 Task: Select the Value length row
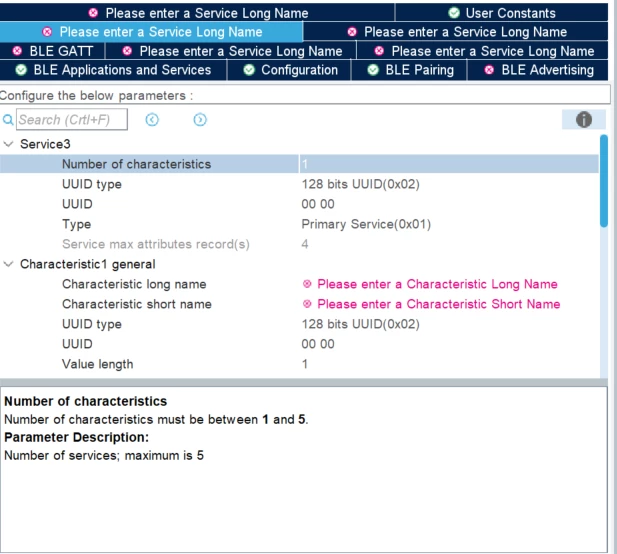pyautogui.click(x=299, y=364)
